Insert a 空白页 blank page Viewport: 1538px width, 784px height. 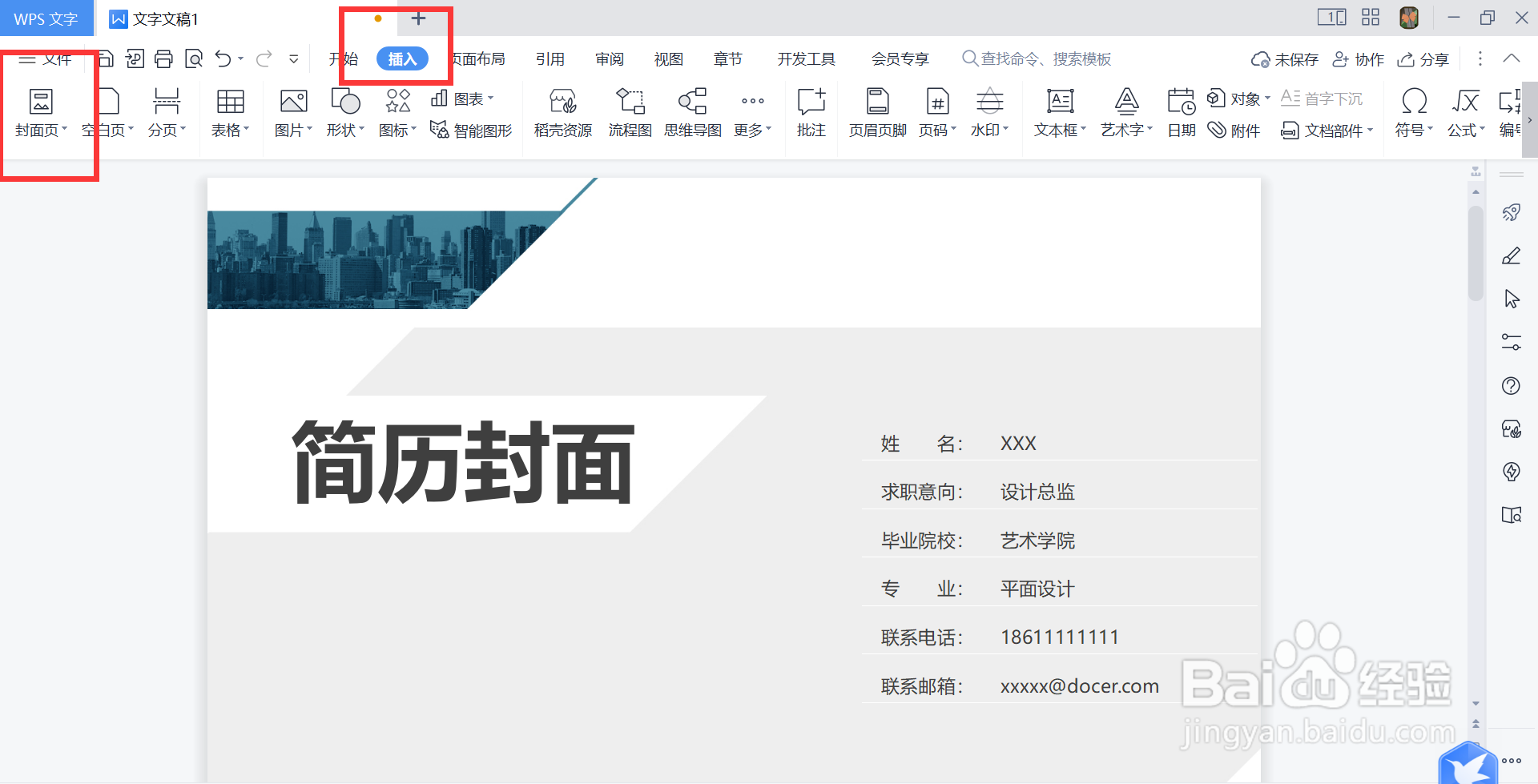[107, 113]
